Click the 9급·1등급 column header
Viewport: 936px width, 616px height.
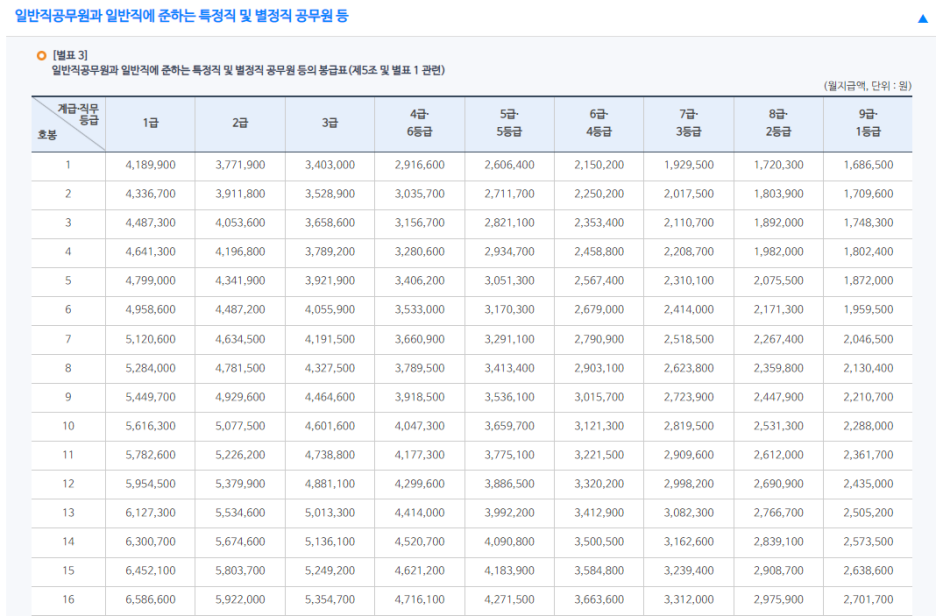click(x=868, y=124)
